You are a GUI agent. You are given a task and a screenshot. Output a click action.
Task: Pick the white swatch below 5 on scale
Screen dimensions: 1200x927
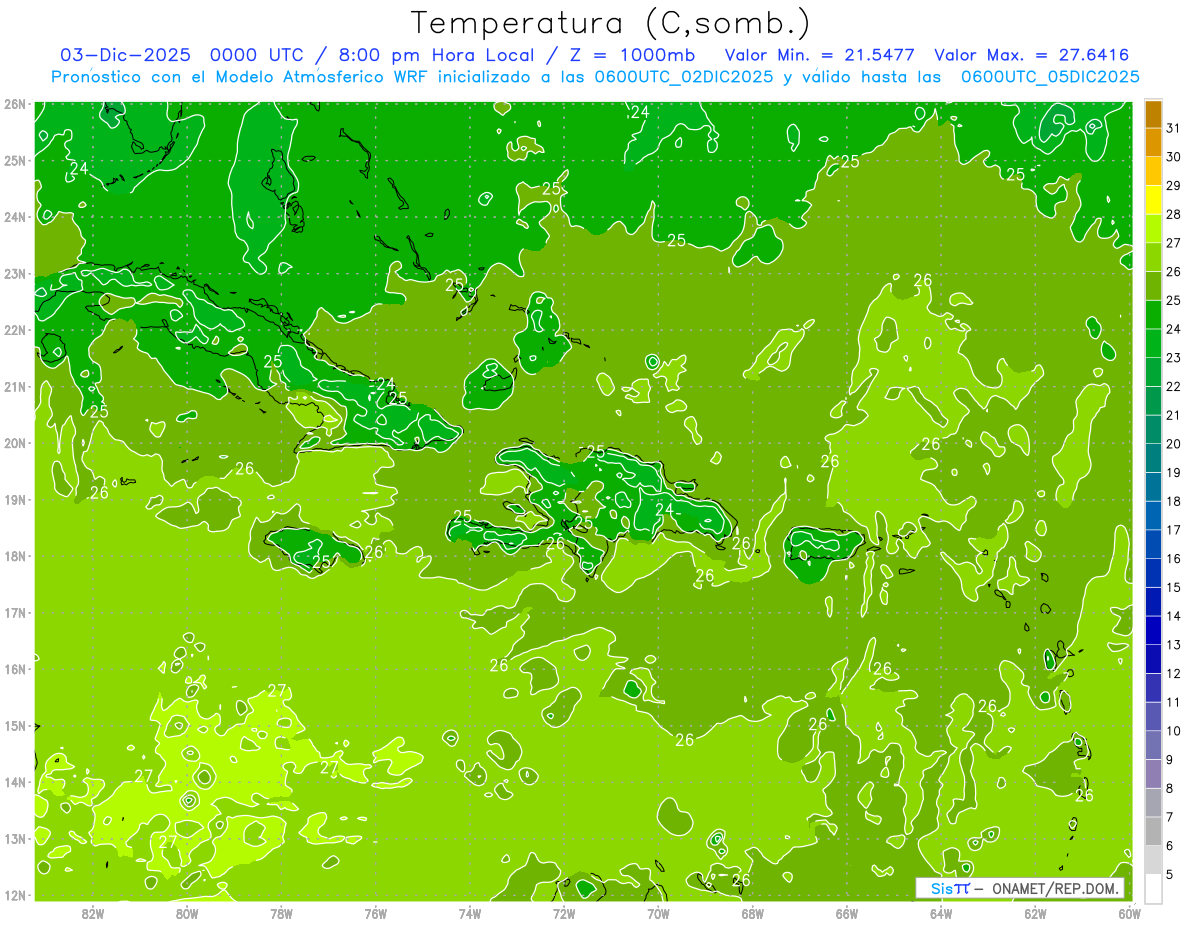(1153, 888)
